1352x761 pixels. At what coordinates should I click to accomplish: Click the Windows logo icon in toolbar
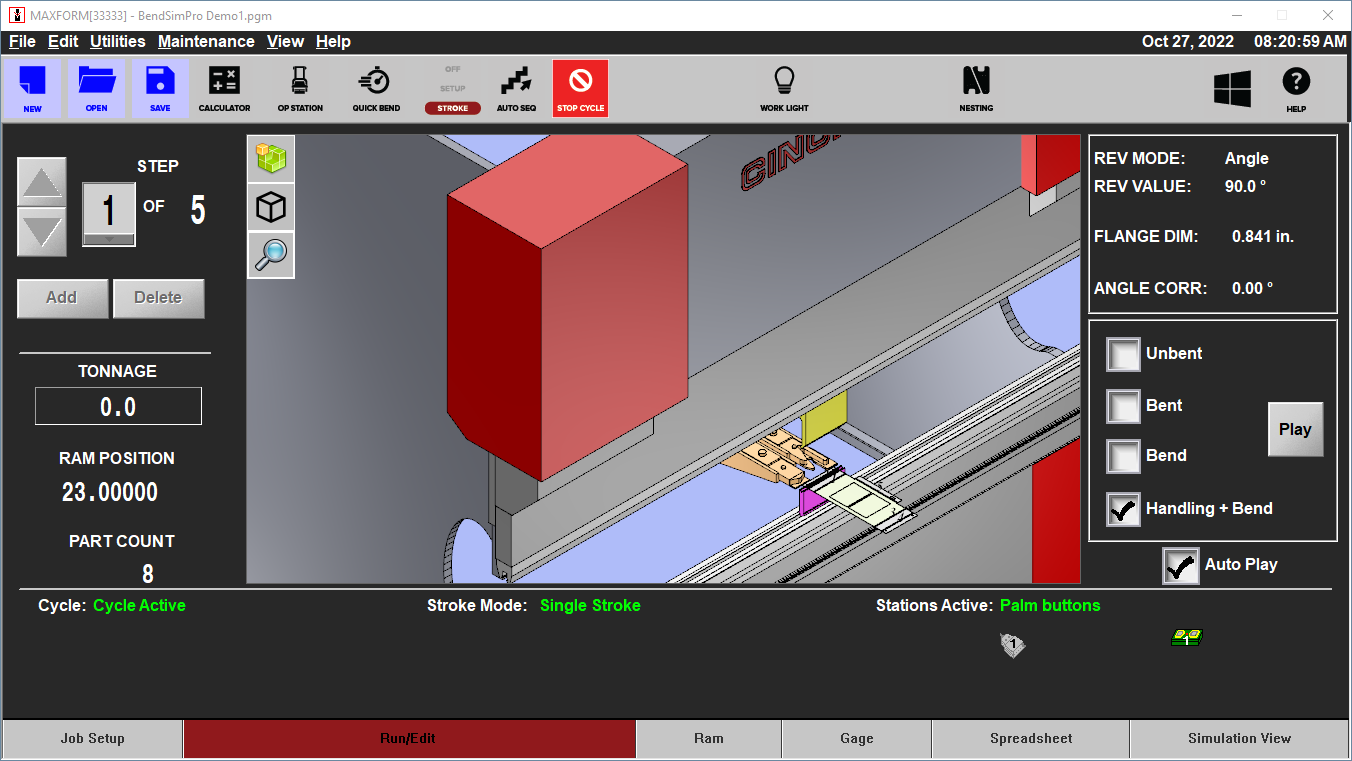(1232, 88)
